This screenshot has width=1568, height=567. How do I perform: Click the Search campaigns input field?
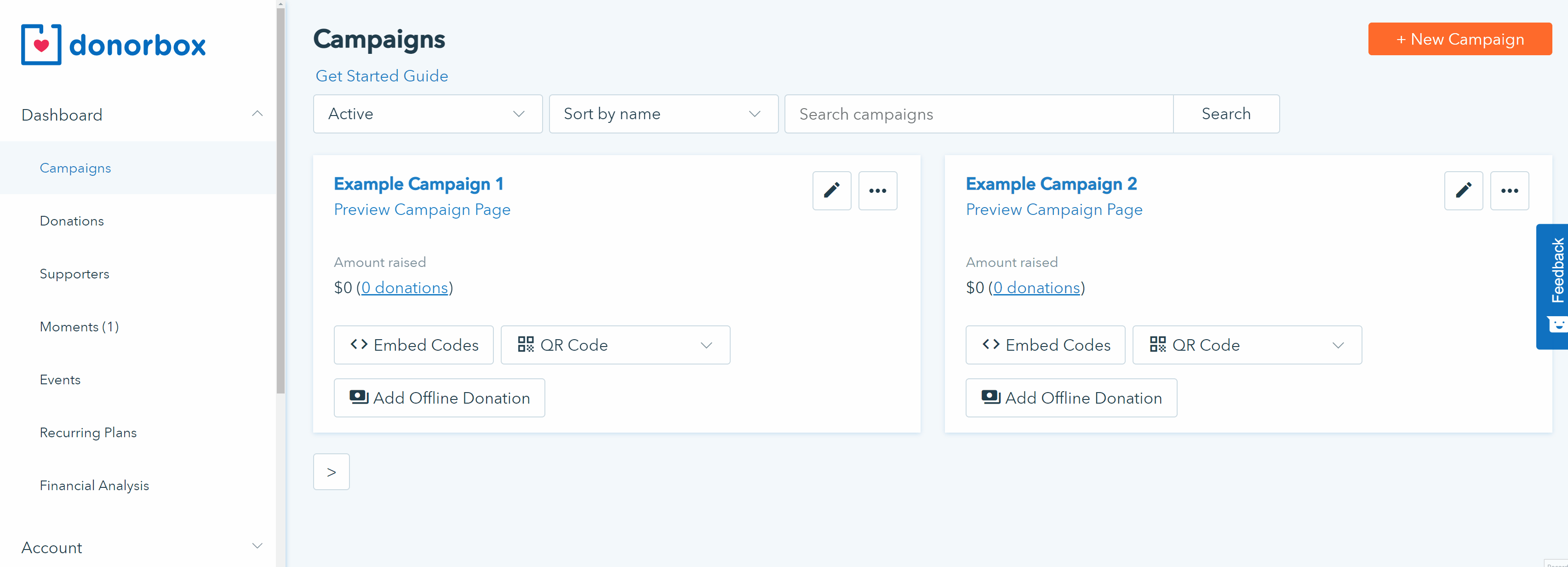978,114
